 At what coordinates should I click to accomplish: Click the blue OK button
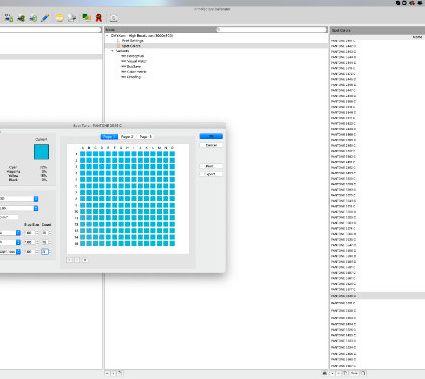click(x=211, y=136)
